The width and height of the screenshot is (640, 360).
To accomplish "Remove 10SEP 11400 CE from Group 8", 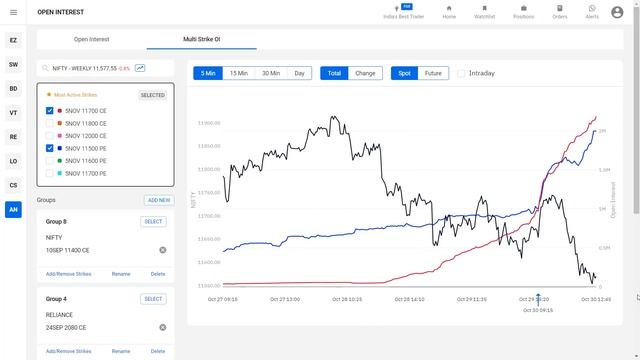I will (162, 250).
